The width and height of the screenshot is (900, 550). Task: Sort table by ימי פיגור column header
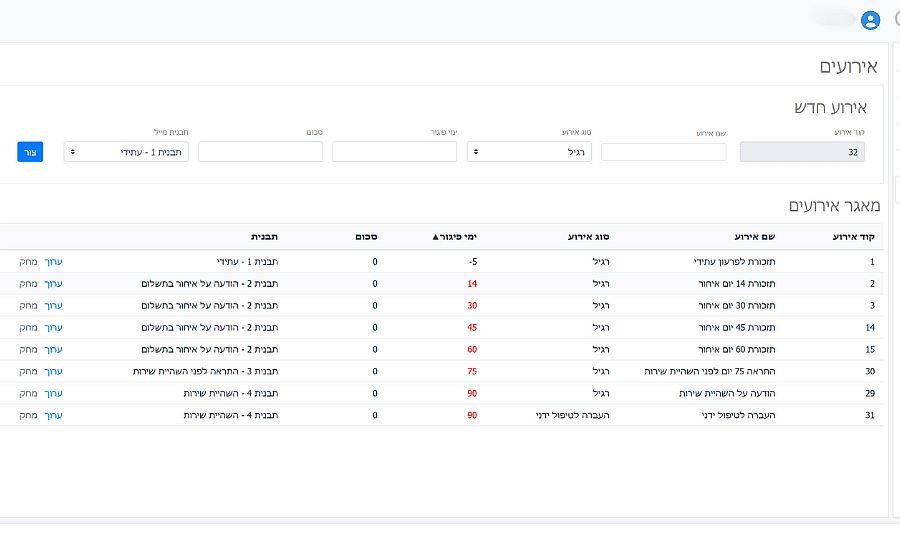coord(455,237)
